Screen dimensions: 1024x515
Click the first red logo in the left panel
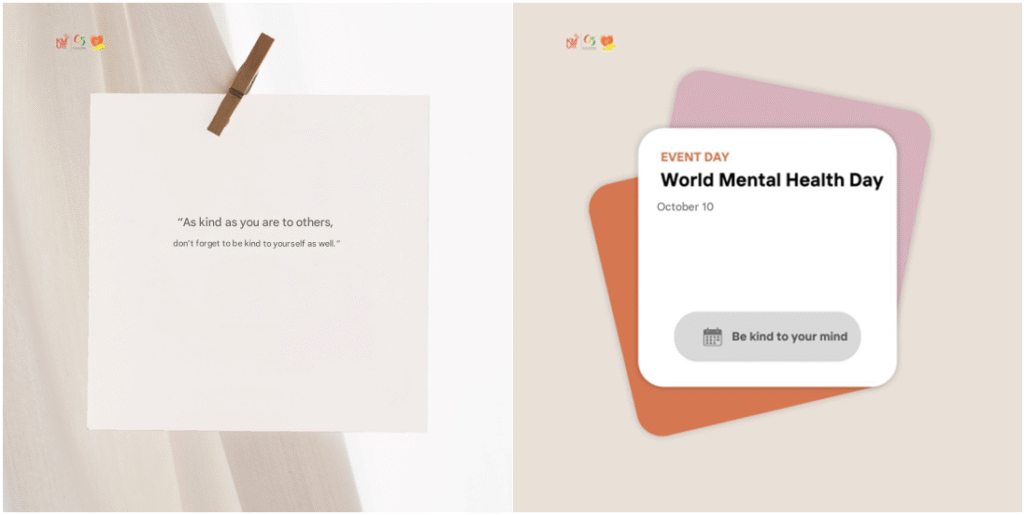click(62, 42)
